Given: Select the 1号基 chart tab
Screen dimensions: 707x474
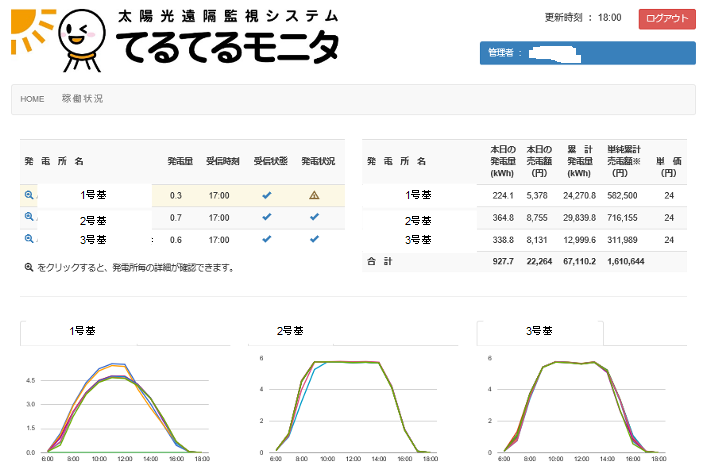Looking at the screenshot, I should (x=82, y=331).
